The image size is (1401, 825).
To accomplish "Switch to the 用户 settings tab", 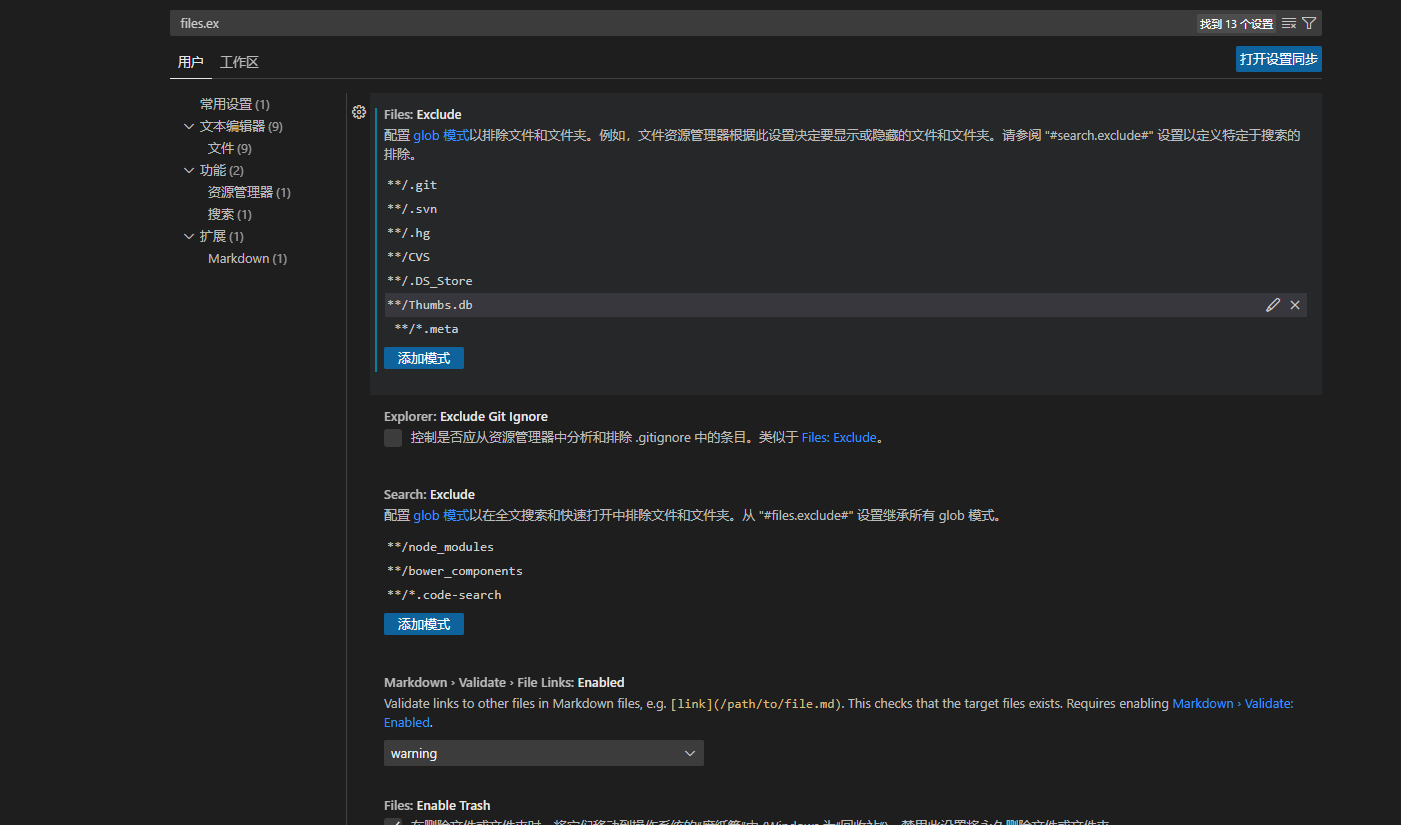I will 190,62.
